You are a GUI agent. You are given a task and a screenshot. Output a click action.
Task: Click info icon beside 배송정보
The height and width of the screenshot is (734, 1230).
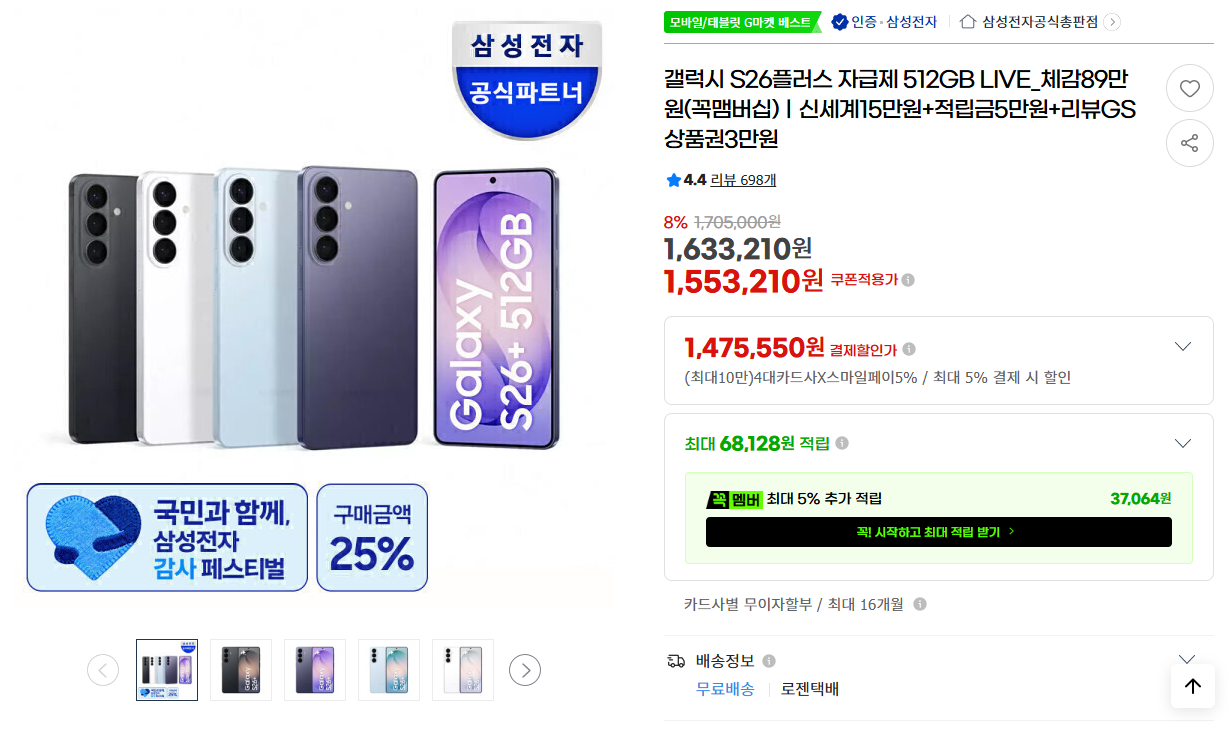tap(769, 661)
